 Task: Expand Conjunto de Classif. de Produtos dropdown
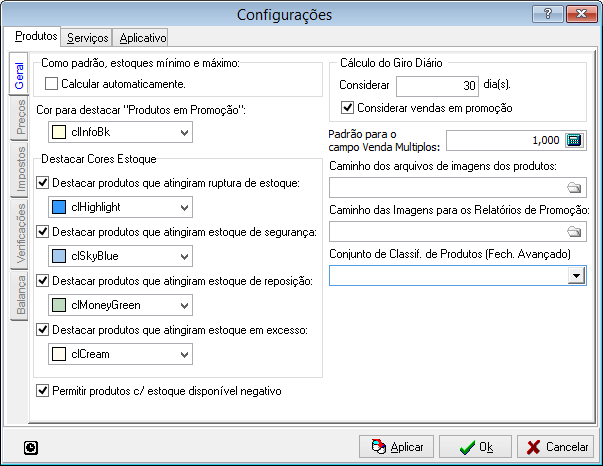576,276
